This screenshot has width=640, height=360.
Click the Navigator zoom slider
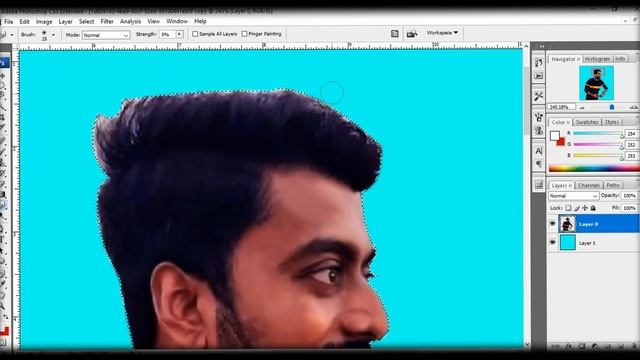point(611,107)
